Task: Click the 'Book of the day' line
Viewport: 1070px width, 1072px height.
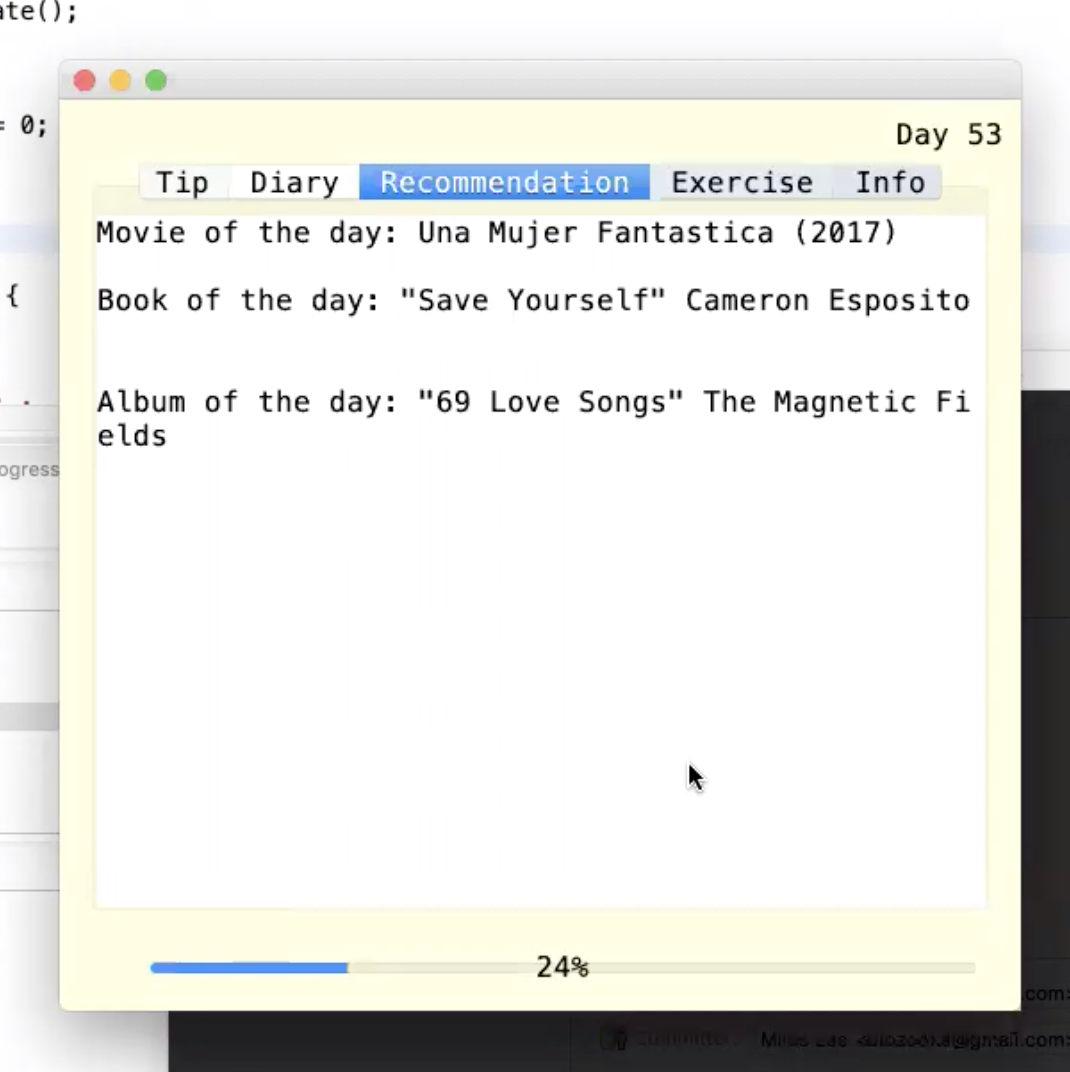Action: coord(533,301)
